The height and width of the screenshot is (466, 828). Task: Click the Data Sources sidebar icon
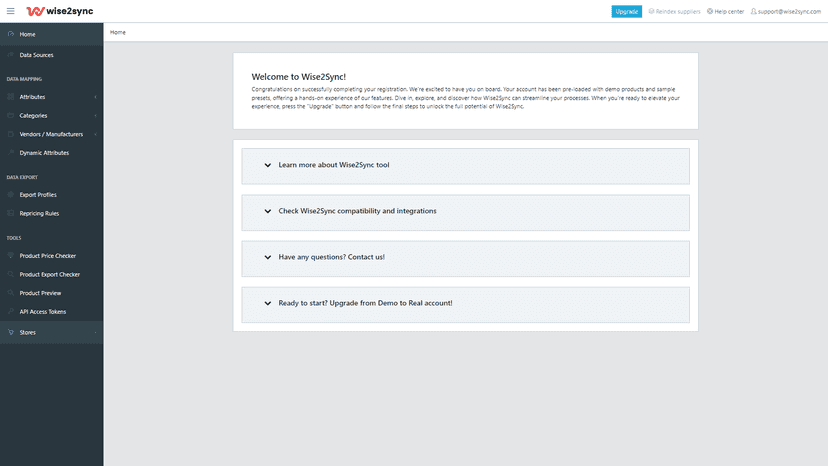click(x=11, y=54)
